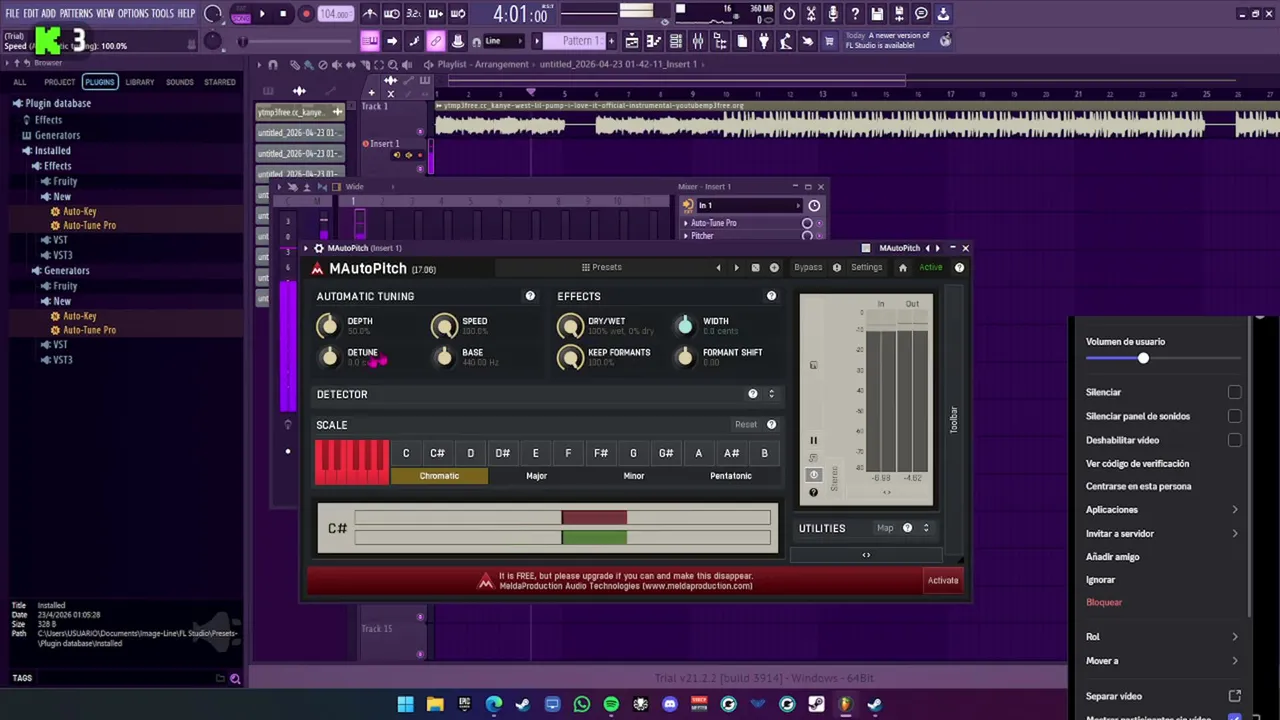Expand the VST3 folder under Installed Effects
Viewport: 1280px width, 720px height.
(62, 255)
